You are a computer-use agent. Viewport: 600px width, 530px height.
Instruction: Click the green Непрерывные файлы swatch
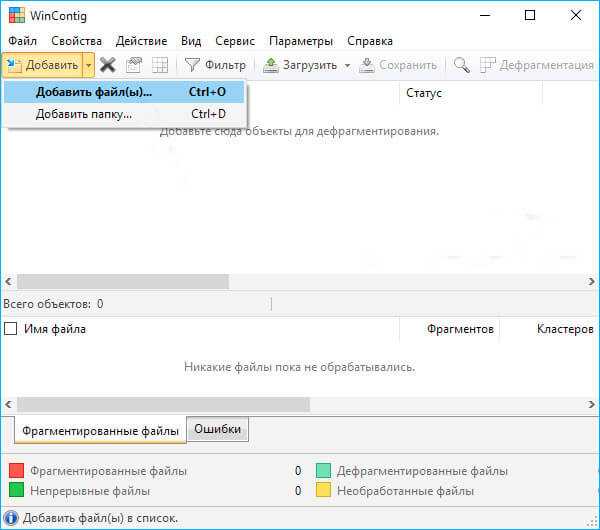coord(16,490)
